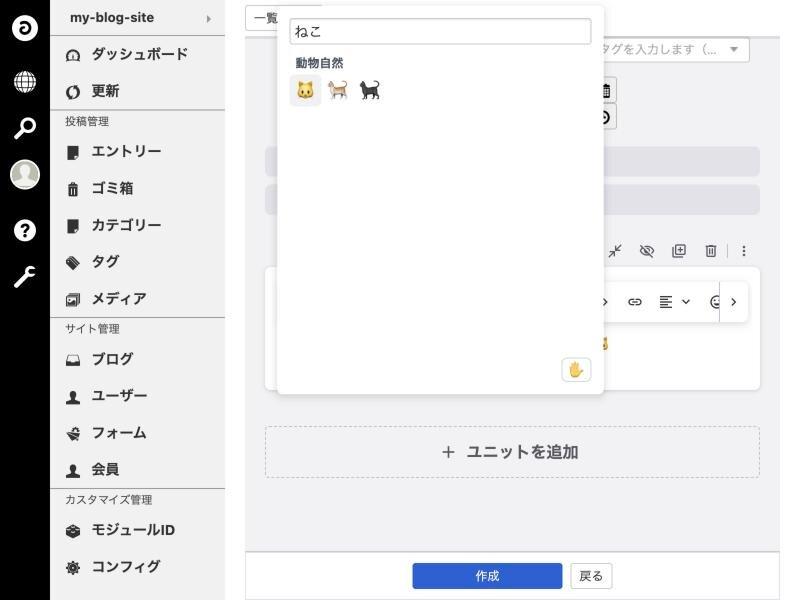This screenshot has width=800, height=600.
Task: Open コンフィグ in the sidebar
Action: tap(138, 567)
